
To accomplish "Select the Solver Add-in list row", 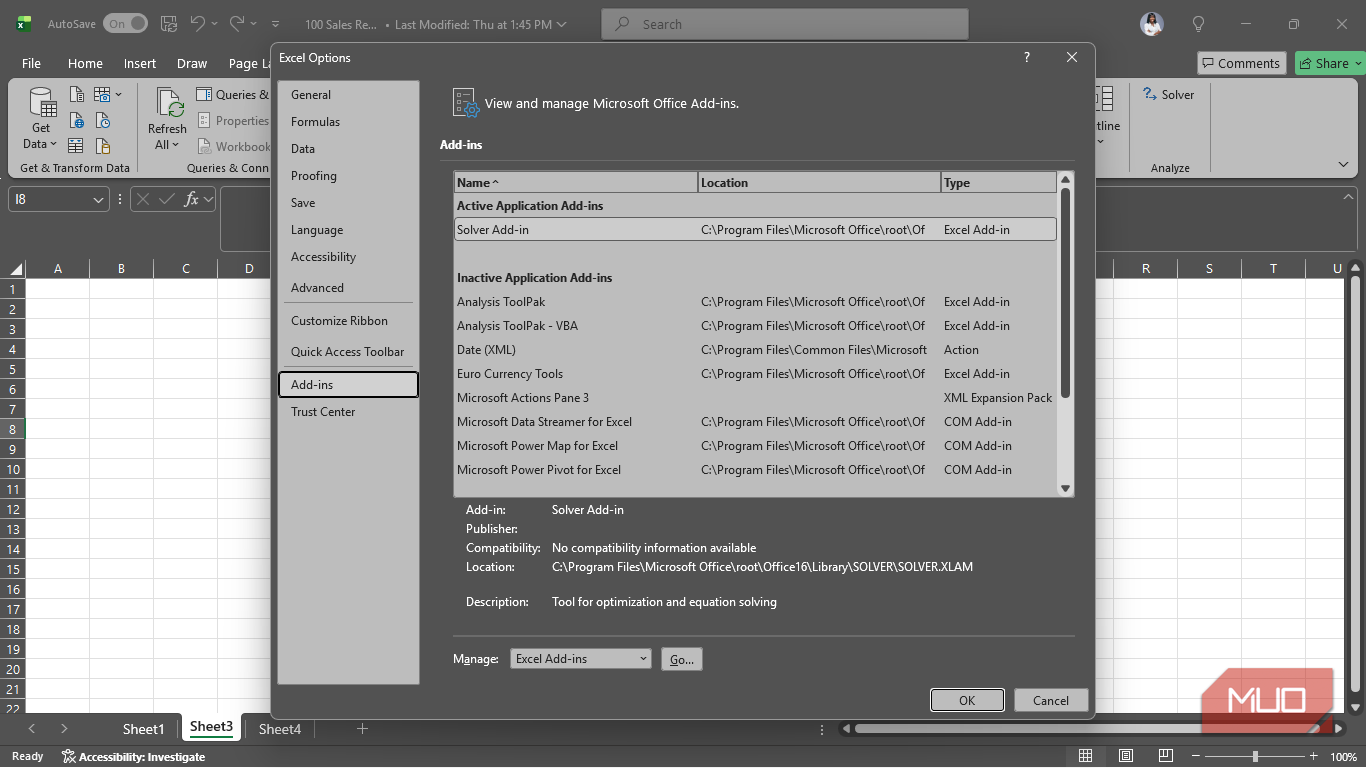I will 756,230.
